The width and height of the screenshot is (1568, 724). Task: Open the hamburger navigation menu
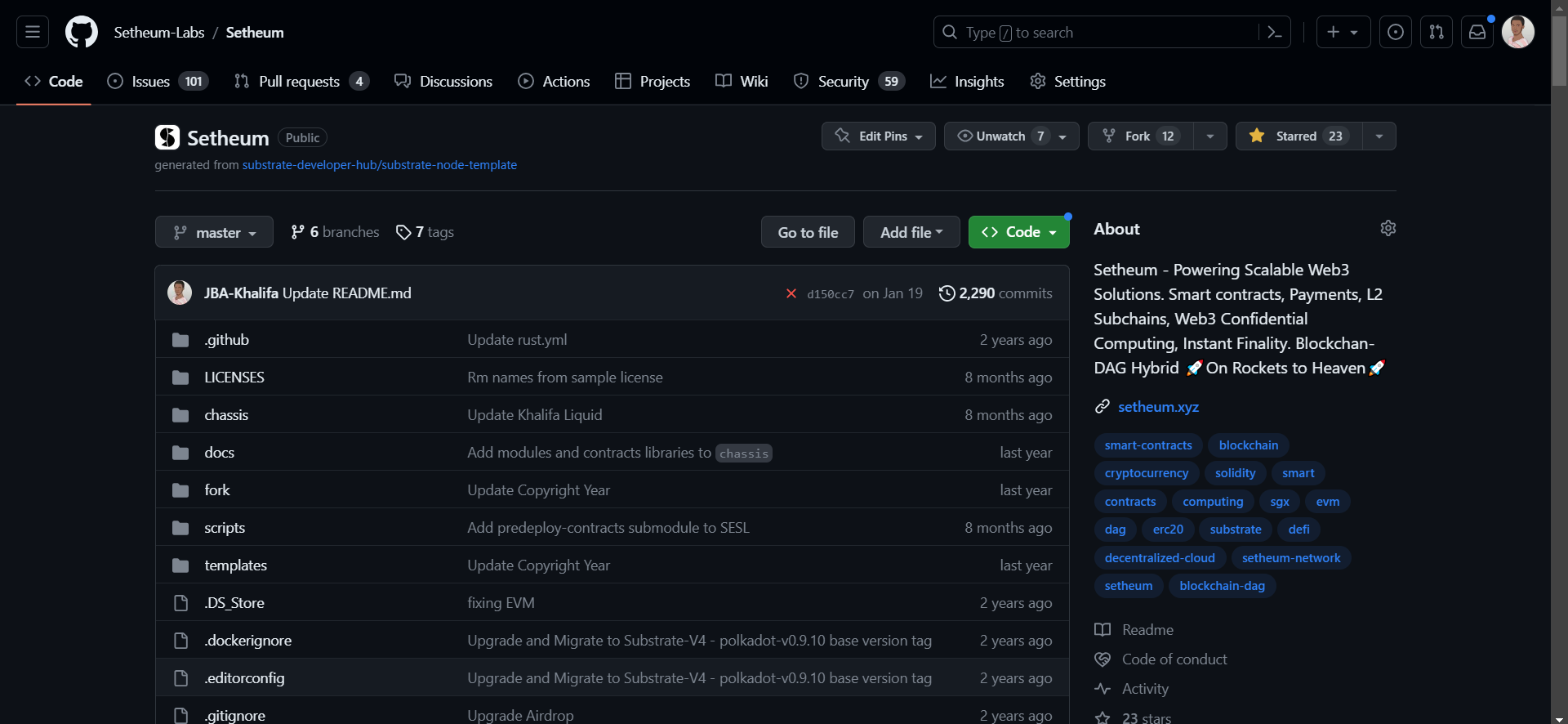pos(33,32)
